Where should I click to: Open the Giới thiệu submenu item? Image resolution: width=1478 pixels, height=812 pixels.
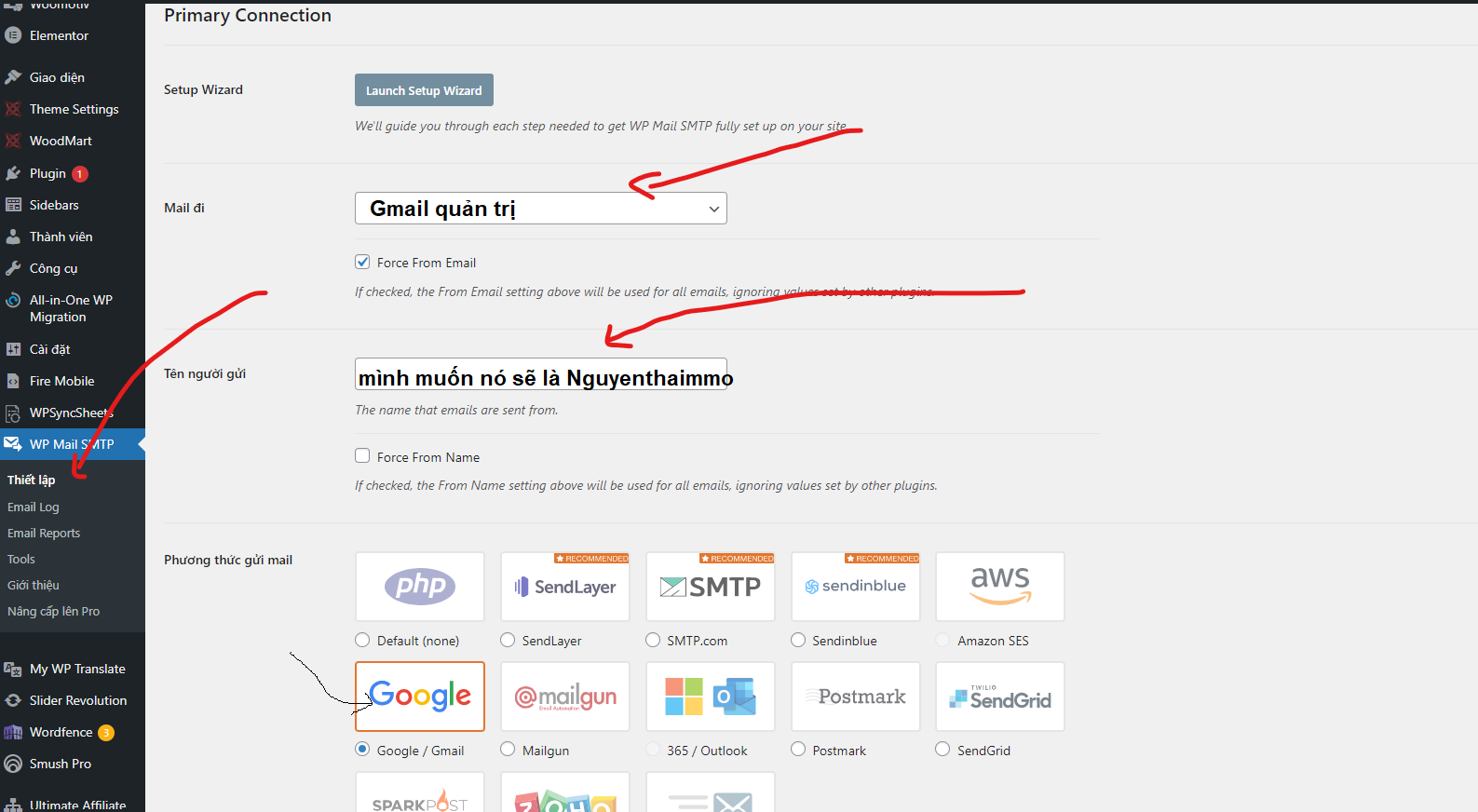[x=34, y=585]
